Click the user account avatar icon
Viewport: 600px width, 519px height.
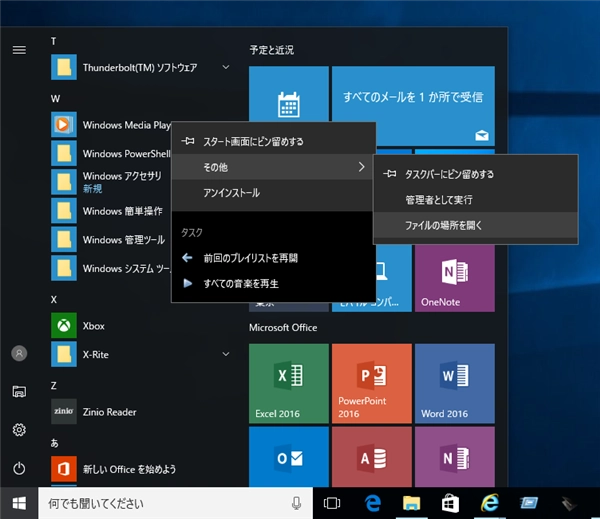(x=19, y=353)
